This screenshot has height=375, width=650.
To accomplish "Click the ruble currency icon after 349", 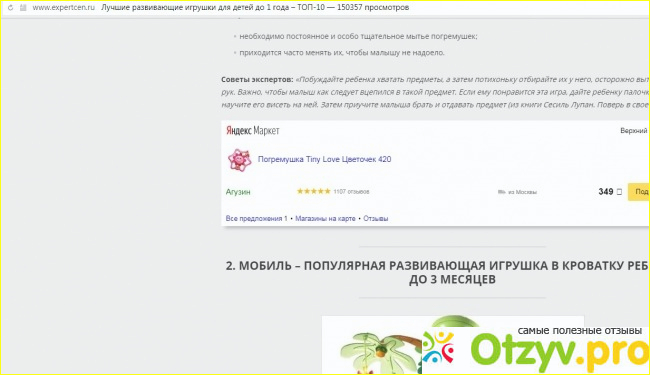I will click(x=619, y=191).
